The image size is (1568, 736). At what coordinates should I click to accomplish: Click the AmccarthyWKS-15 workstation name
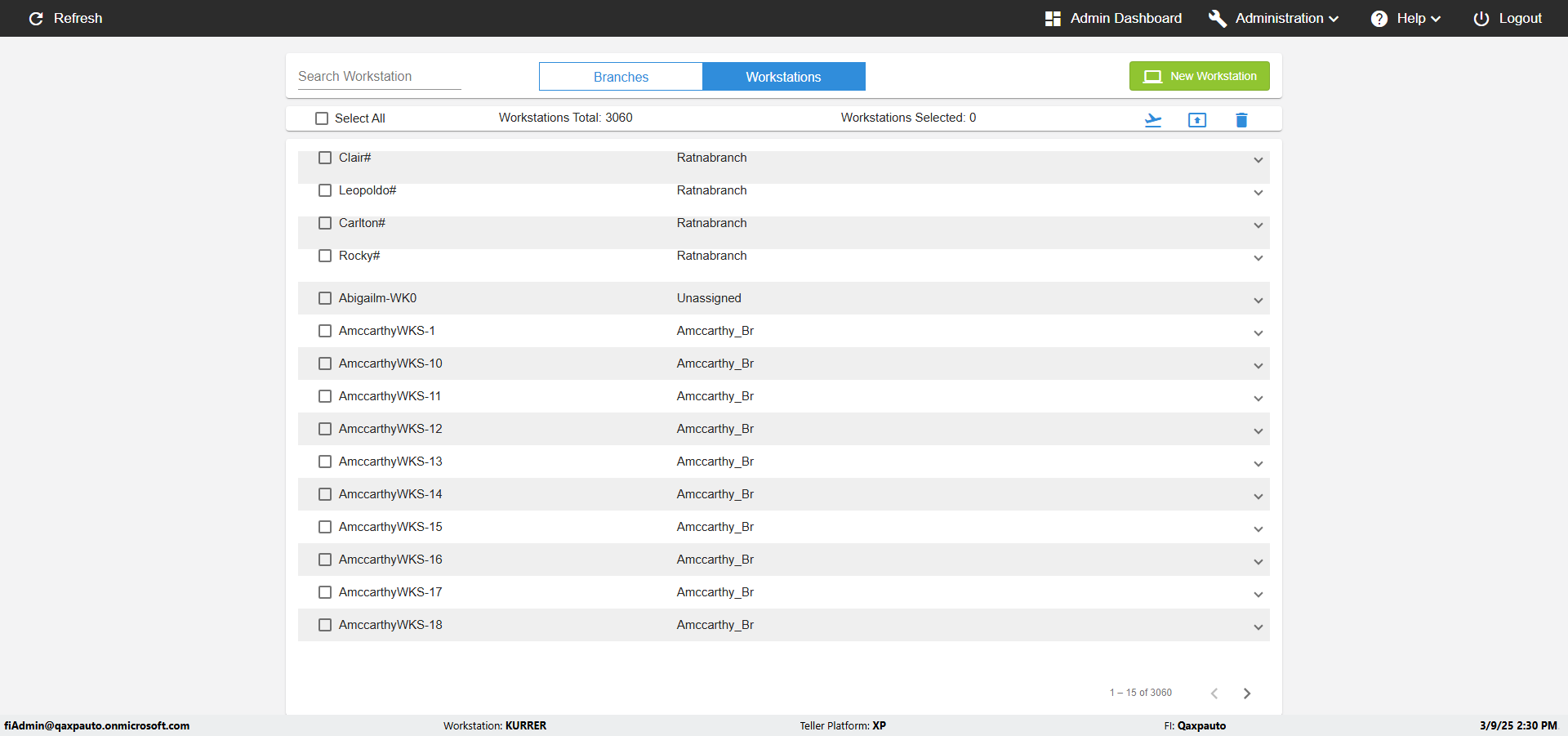pyautogui.click(x=390, y=527)
